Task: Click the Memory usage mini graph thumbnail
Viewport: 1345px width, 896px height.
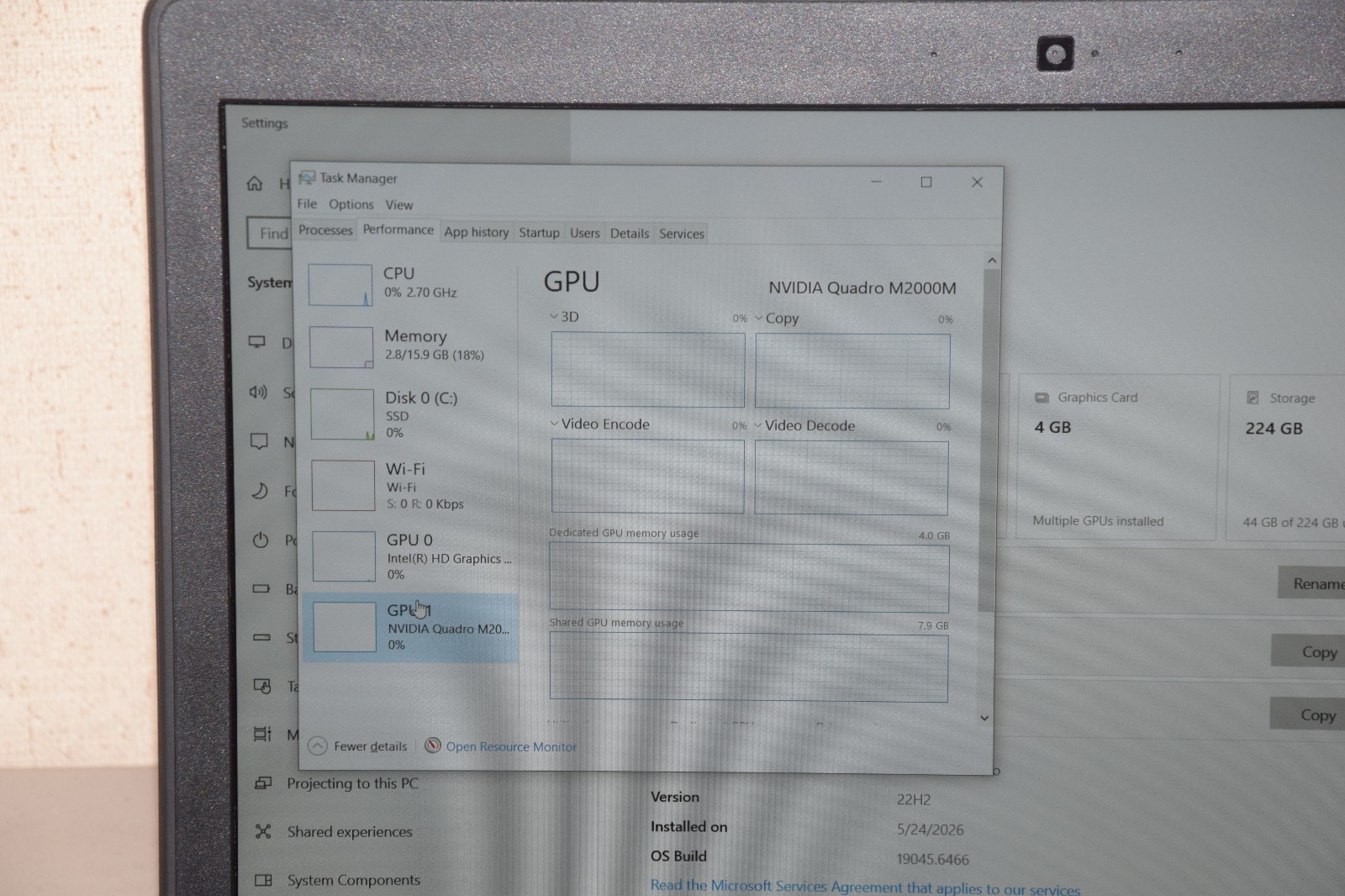Action: pyautogui.click(x=341, y=347)
